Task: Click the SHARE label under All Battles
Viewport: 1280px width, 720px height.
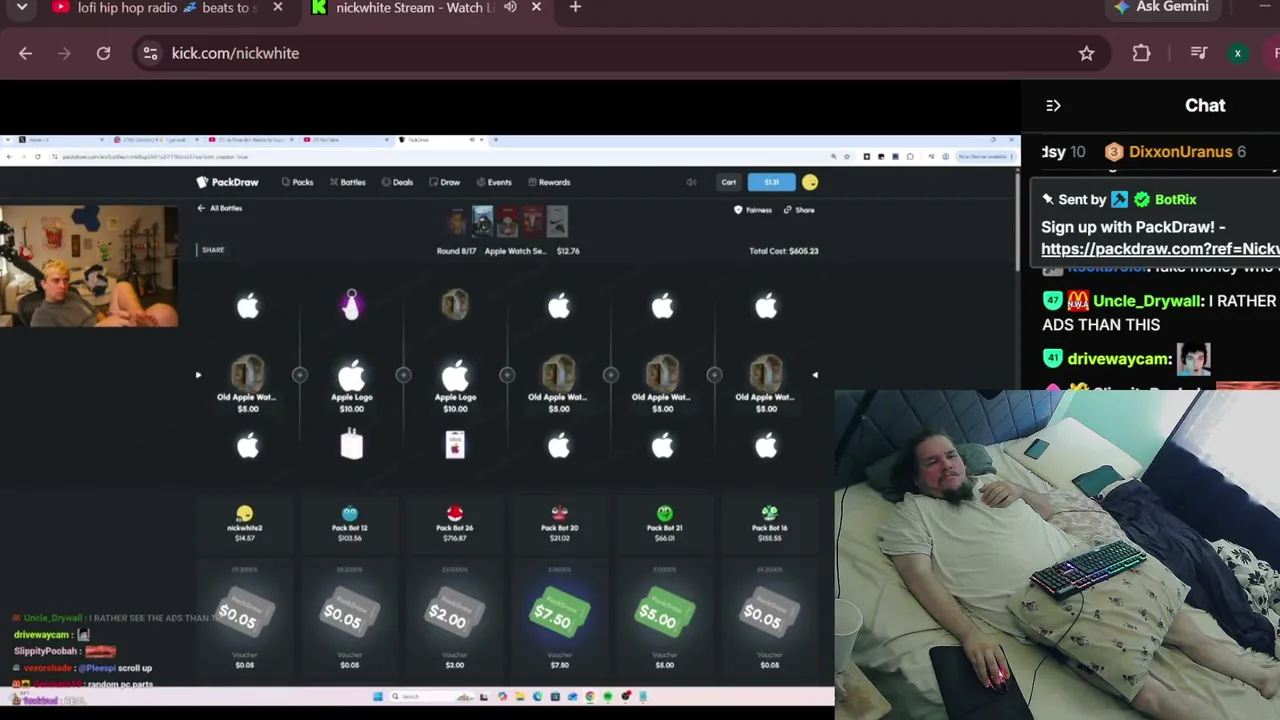Action: pos(213,250)
